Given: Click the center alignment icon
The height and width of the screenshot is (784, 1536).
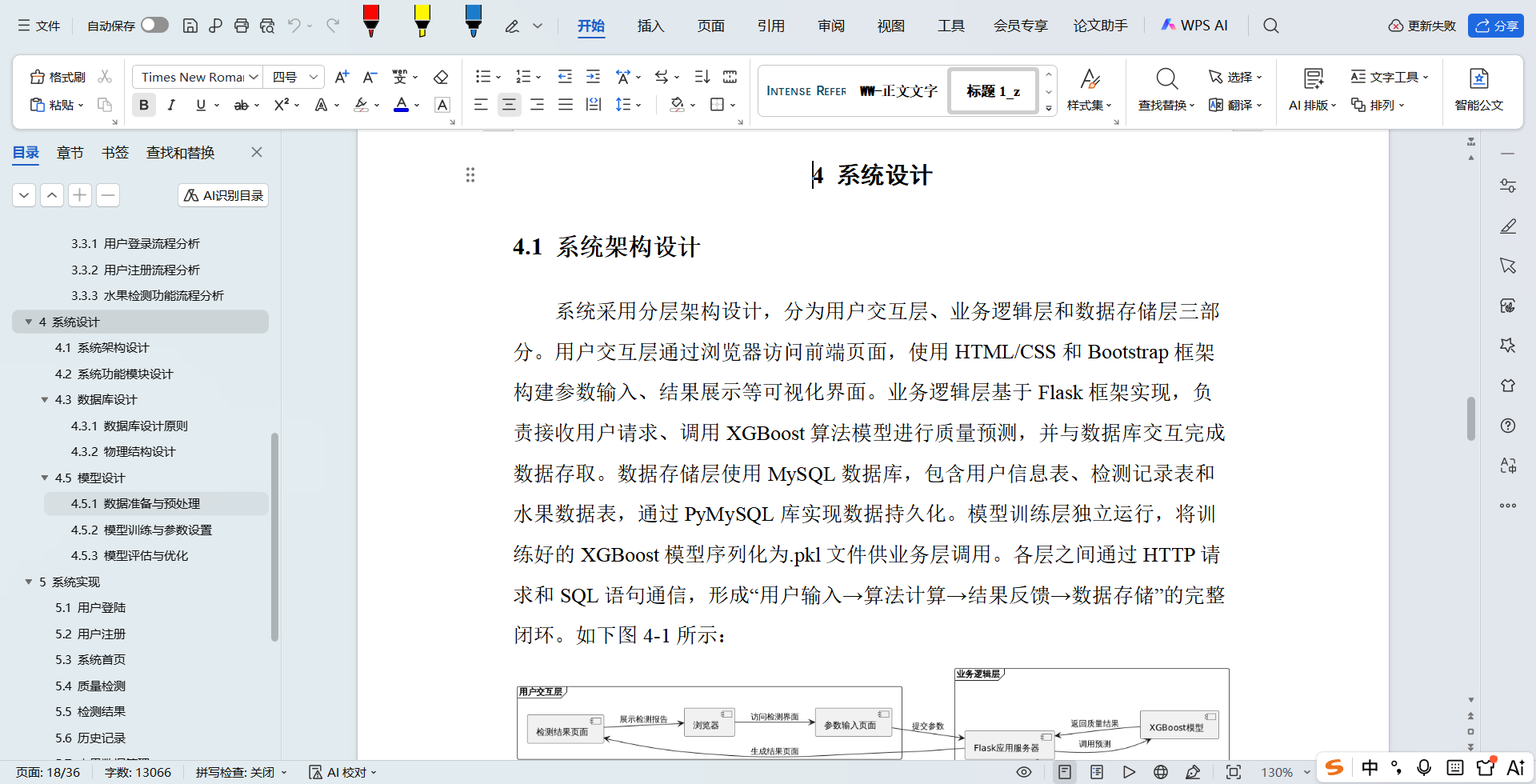Looking at the screenshot, I should click(x=509, y=105).
